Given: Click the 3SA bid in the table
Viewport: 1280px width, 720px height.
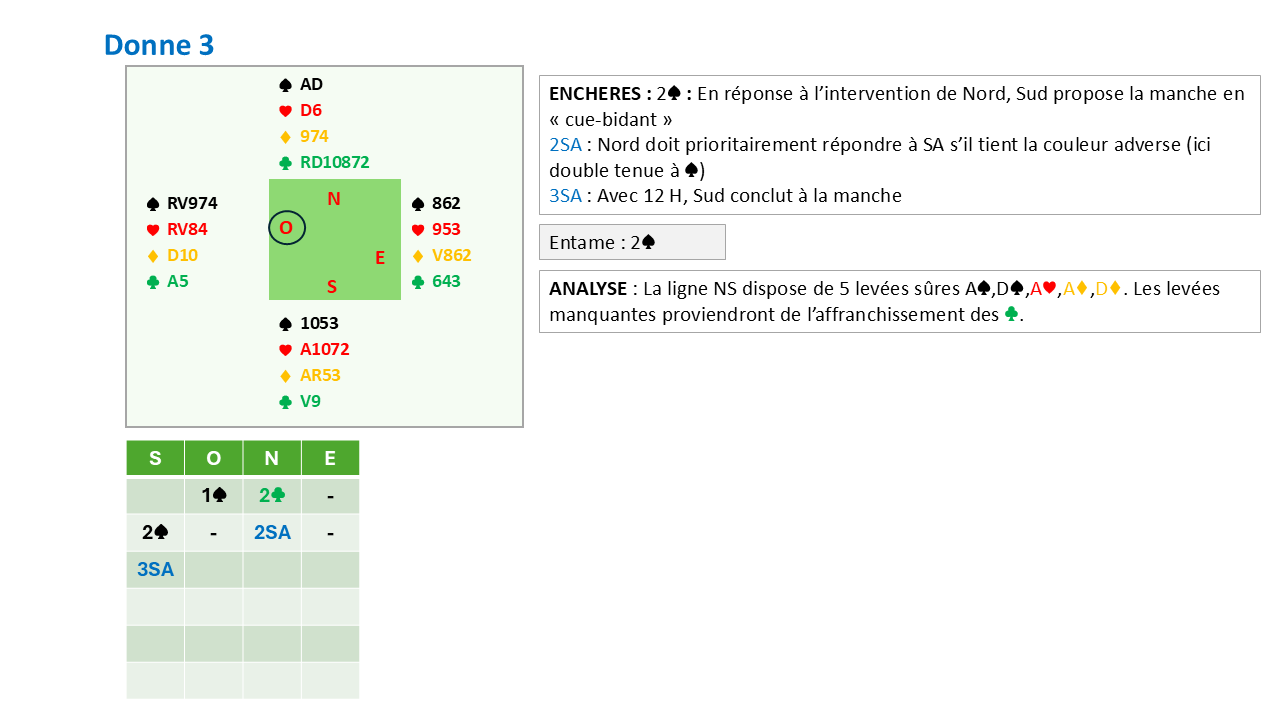Looking at the screenshot, I should click(155, 569).
